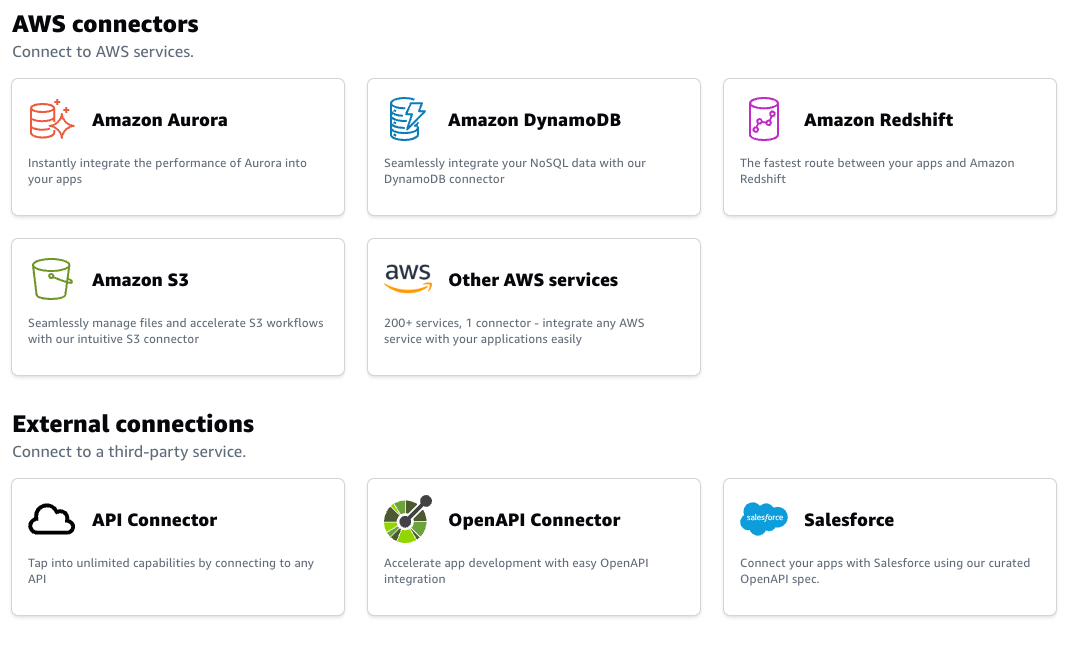This screenshot has height=645, width=1079.
Task: Select the OpenAPI Connector gear icon
Action: [406, 519]
